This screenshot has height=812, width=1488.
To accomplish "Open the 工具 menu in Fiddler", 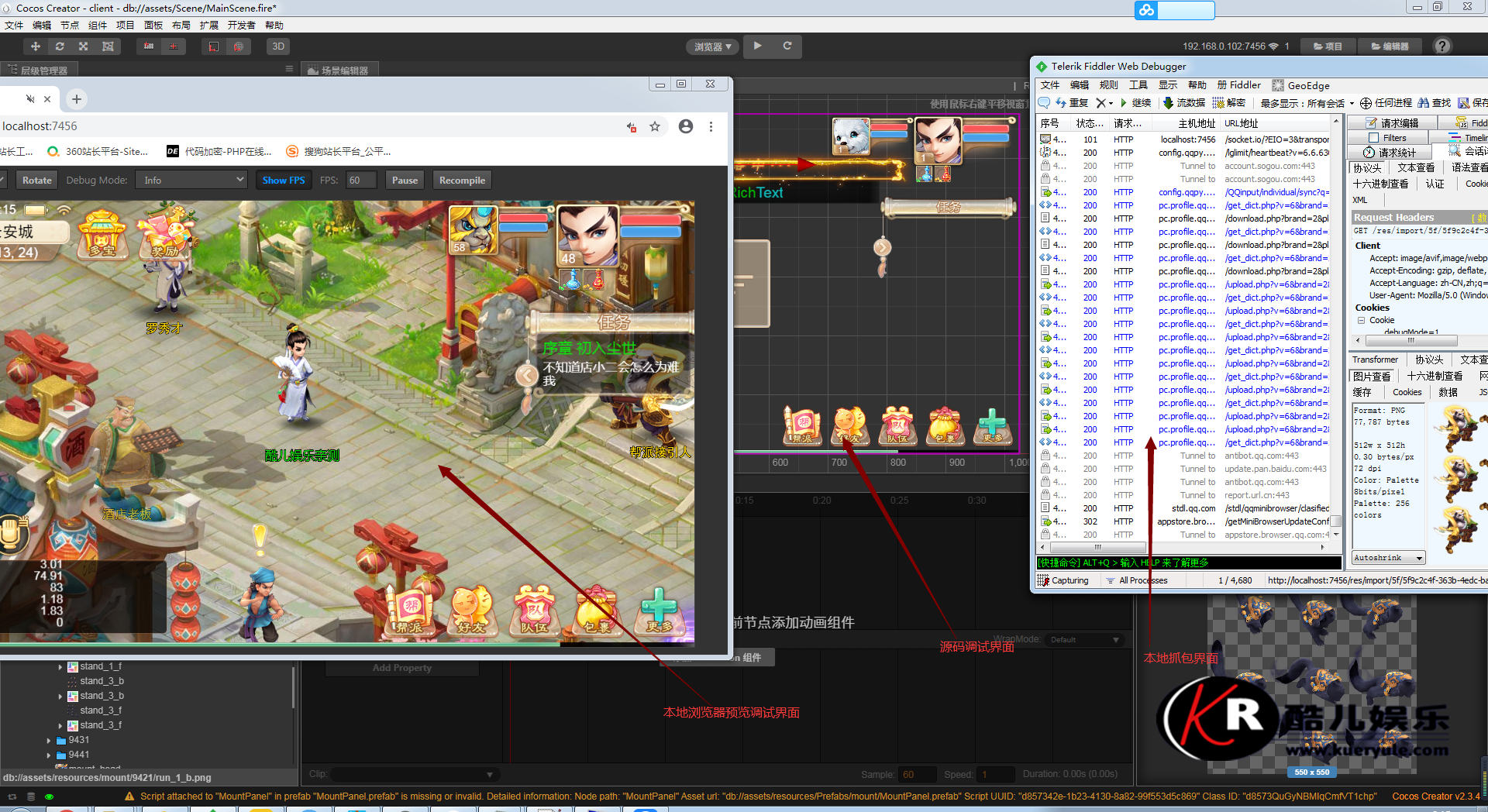I will [1138, 85].
